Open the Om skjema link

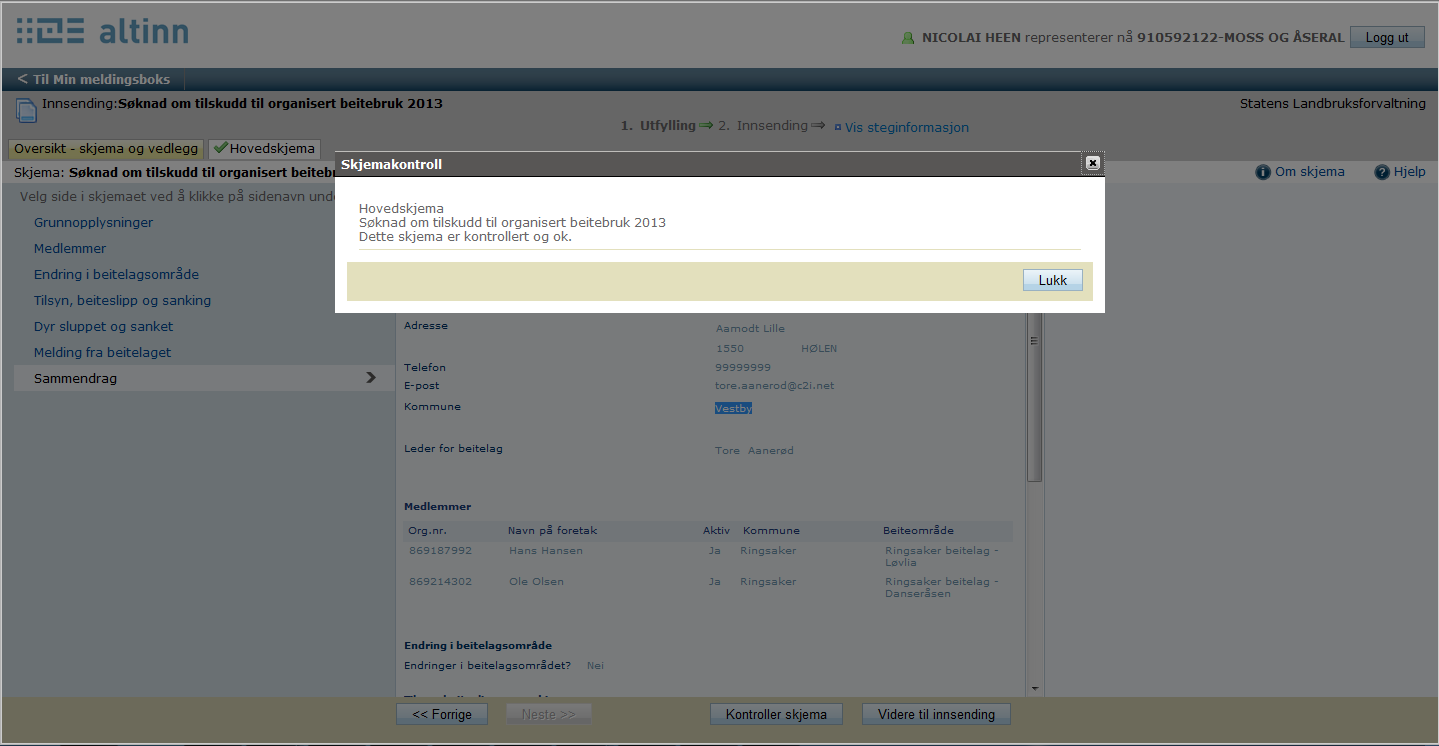click(x=1309, y=172)
